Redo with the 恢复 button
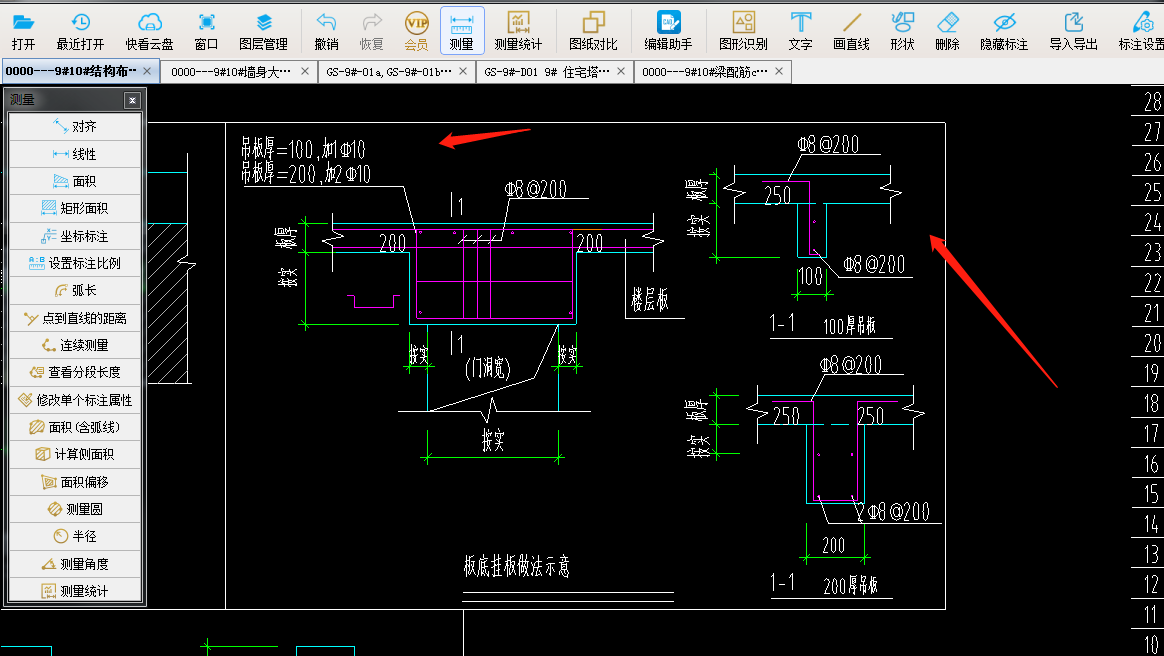 pyautogui.click(x=371, y=31)
